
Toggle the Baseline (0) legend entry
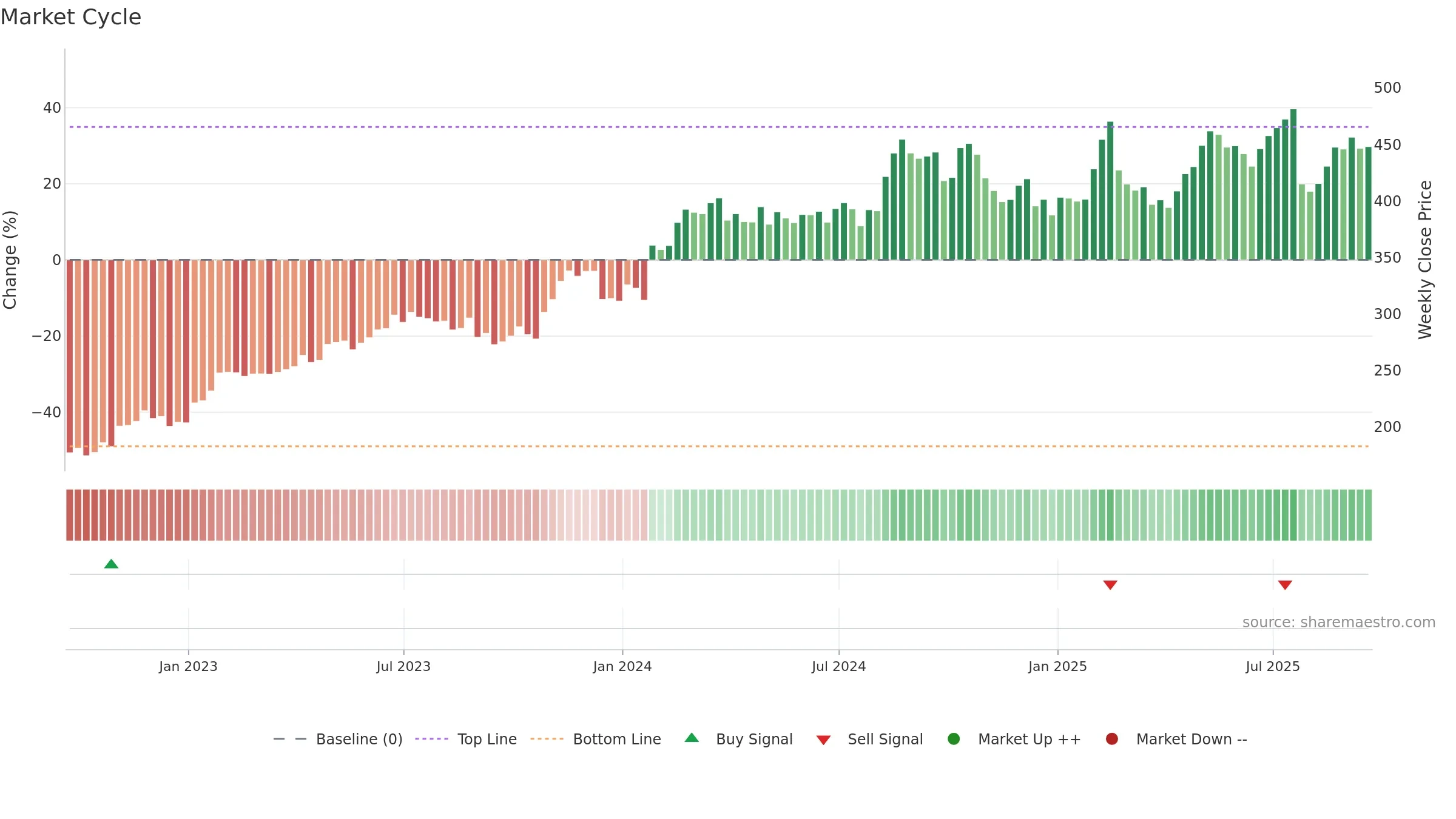click(338, 739)
